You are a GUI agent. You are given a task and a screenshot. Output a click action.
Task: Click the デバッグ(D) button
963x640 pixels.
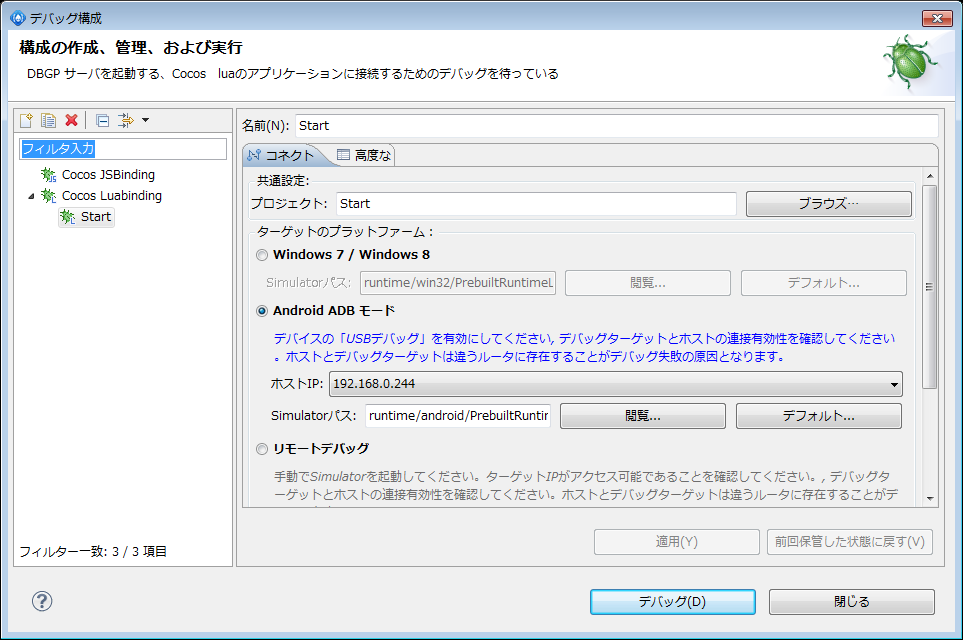coord(672,601)
